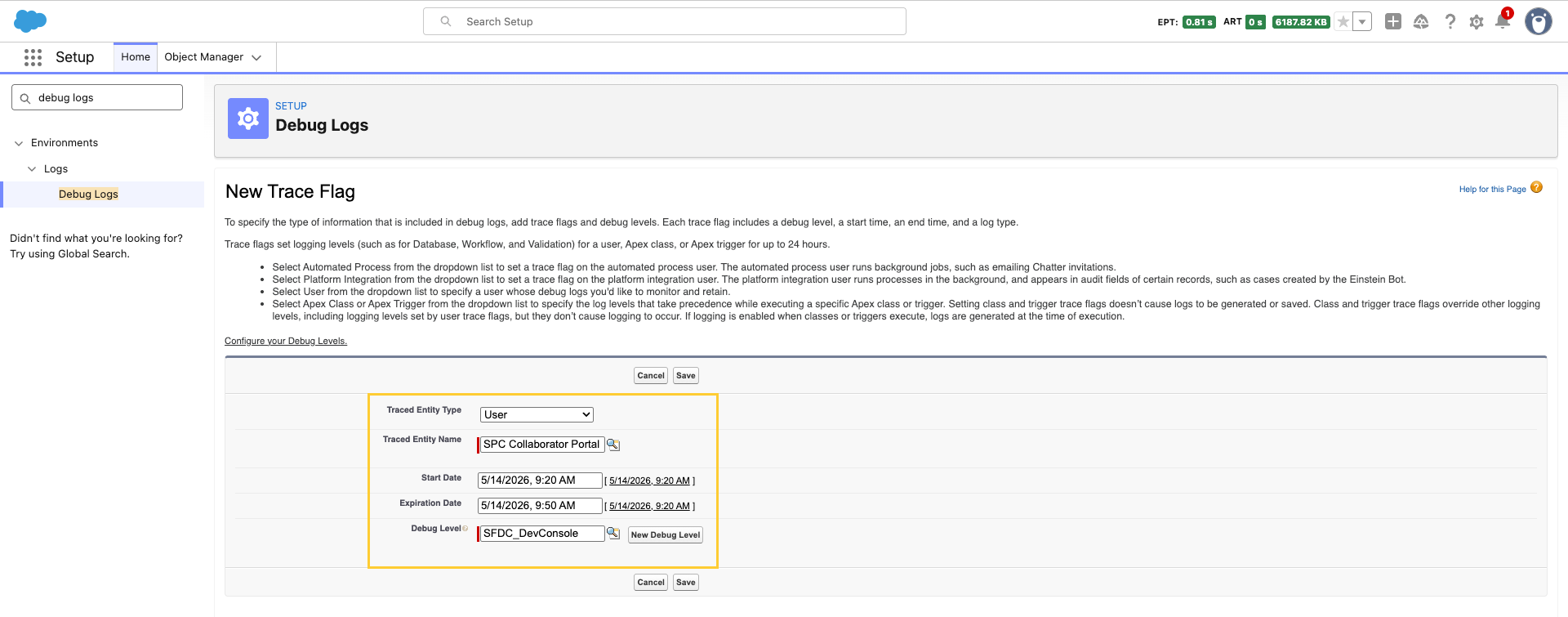Click the Debug Logs page gear icon

pos(248,118)
